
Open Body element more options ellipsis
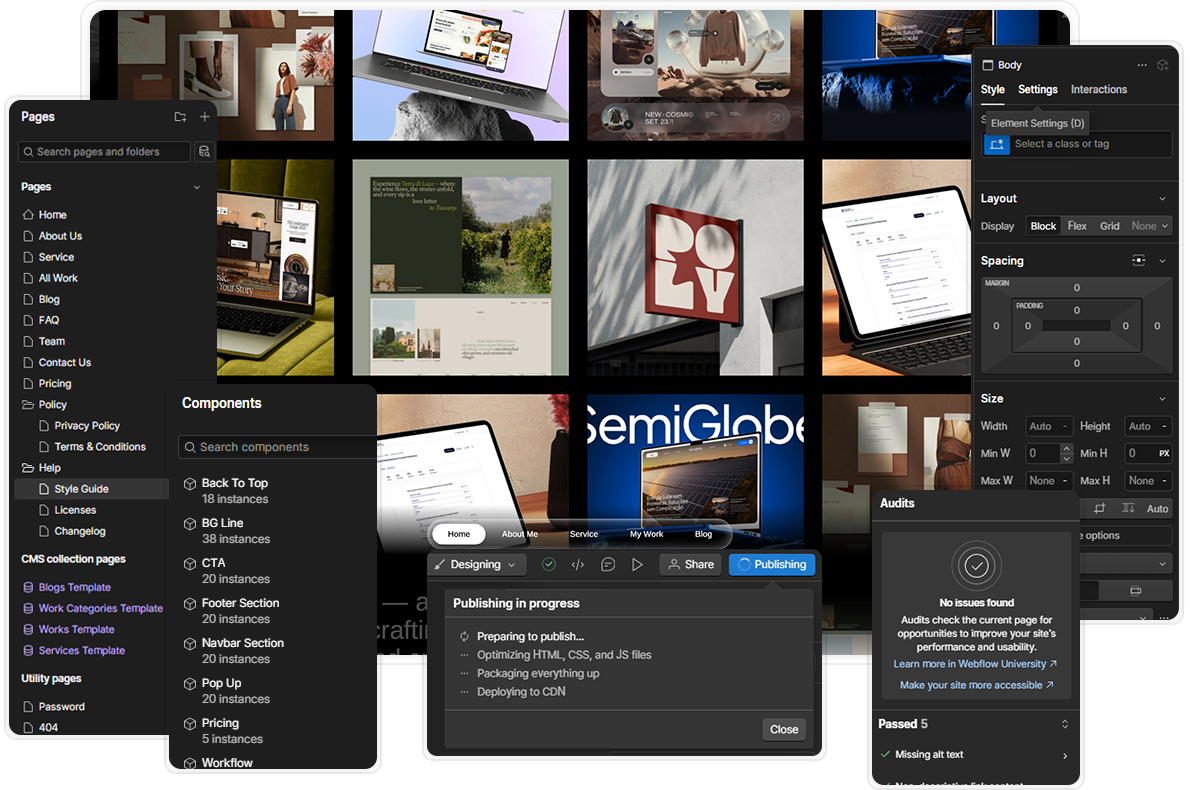(1142, 65)
